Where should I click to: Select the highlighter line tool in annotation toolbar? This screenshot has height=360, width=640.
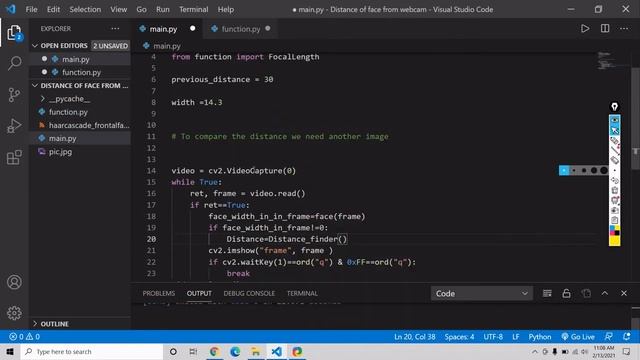point(614,151)
